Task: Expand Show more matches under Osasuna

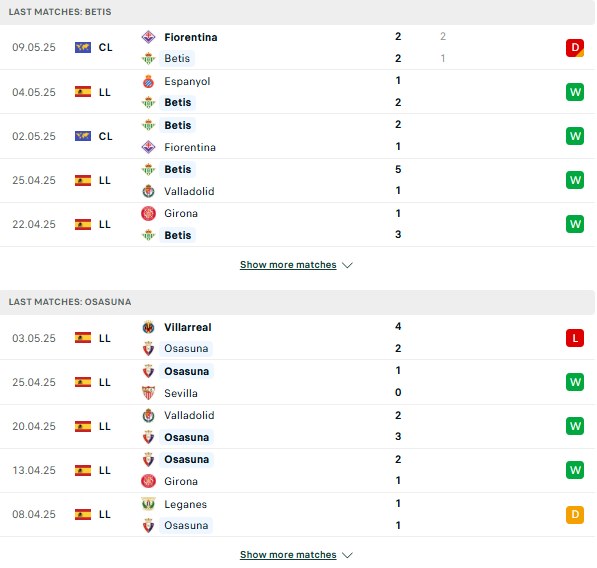Action: [x=288, y=555]
